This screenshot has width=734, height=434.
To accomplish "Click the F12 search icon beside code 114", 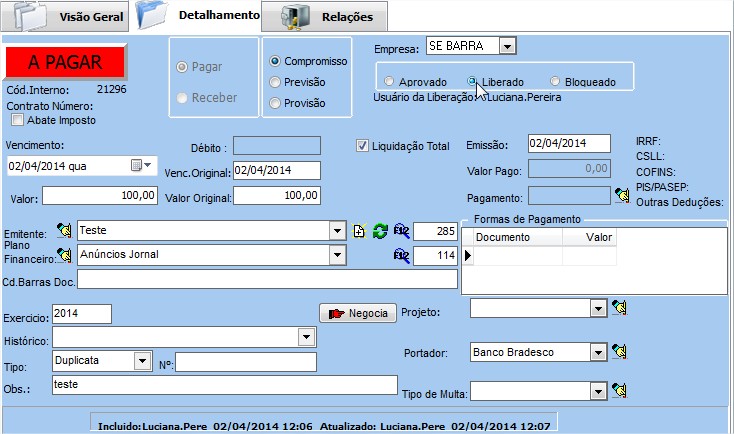I will coord(401,255).
